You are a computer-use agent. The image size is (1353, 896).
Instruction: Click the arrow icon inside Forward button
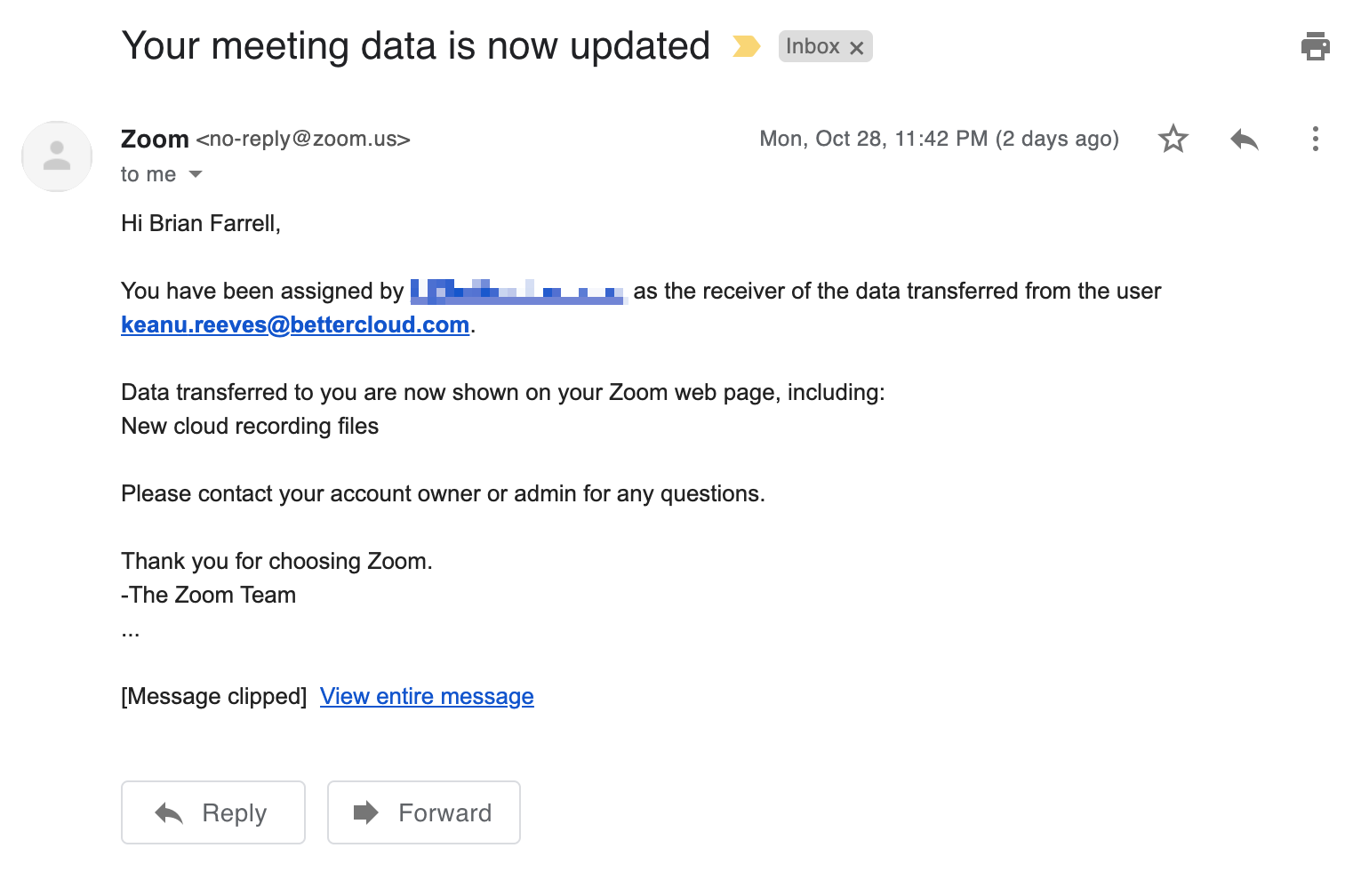(x=366, y=812)
